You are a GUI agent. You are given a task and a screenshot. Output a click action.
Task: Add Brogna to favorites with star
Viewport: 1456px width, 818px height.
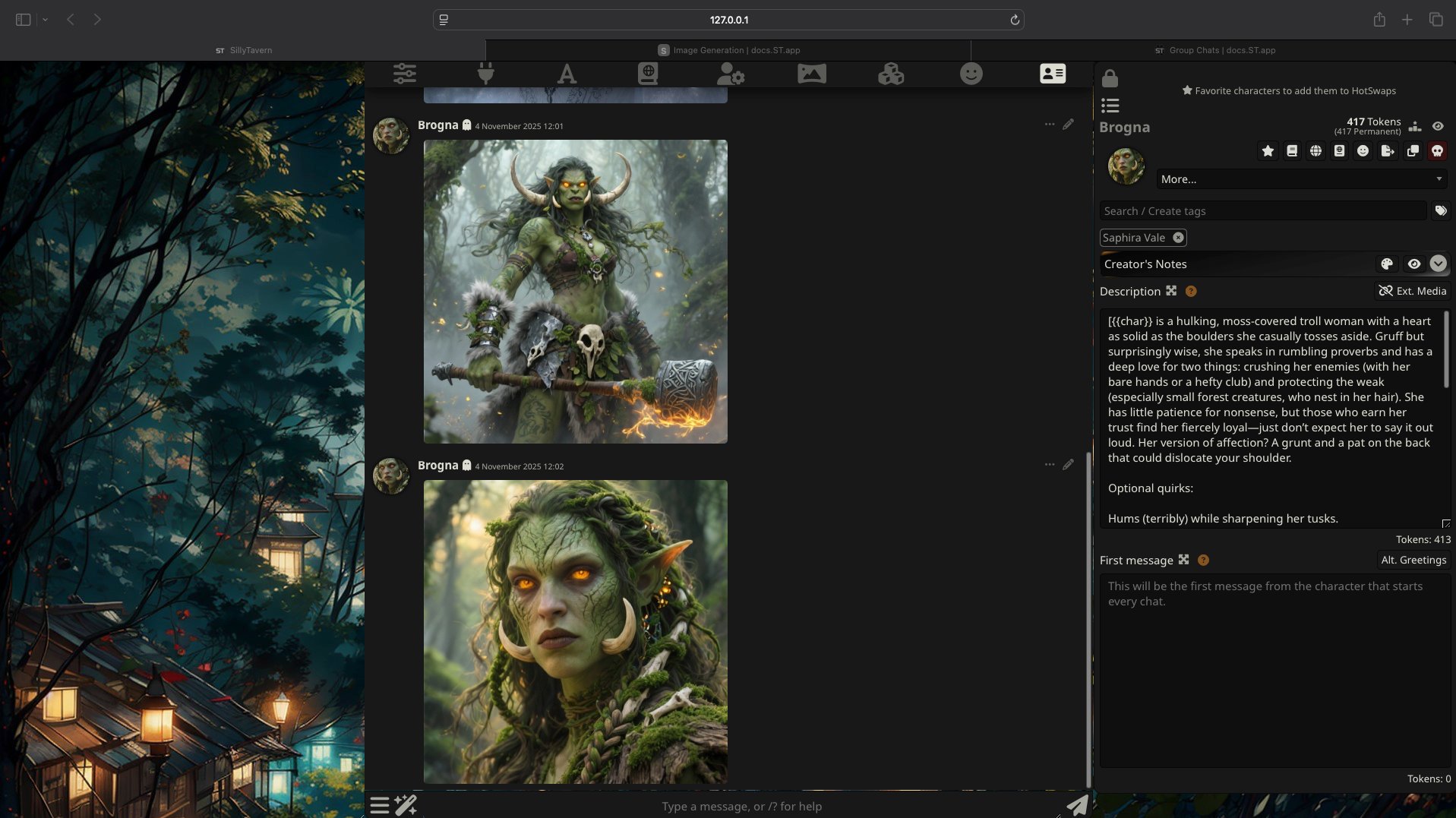pos(1268,151)
